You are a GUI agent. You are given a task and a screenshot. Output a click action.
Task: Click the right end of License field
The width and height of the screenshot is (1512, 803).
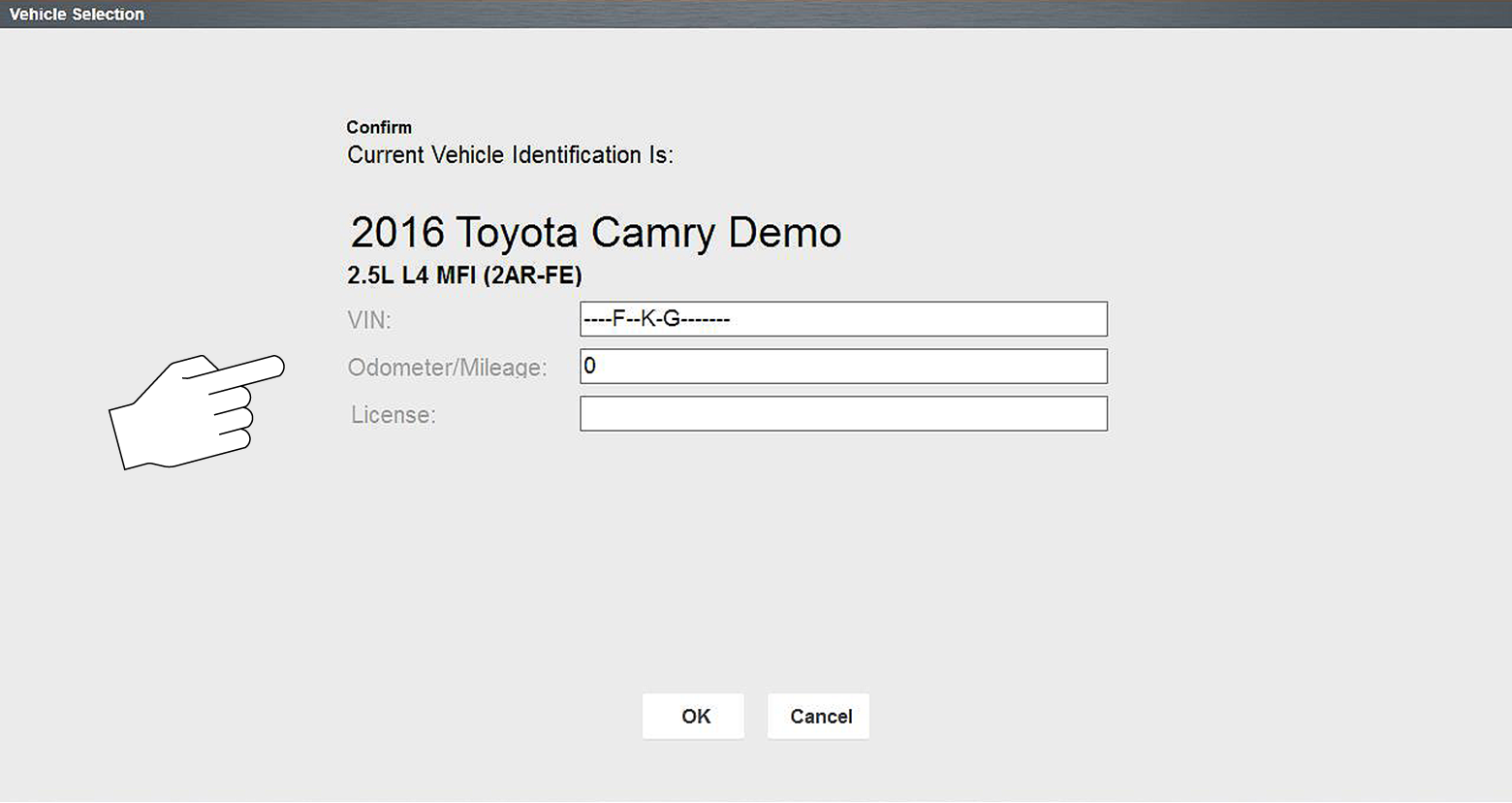[1086, 414]
